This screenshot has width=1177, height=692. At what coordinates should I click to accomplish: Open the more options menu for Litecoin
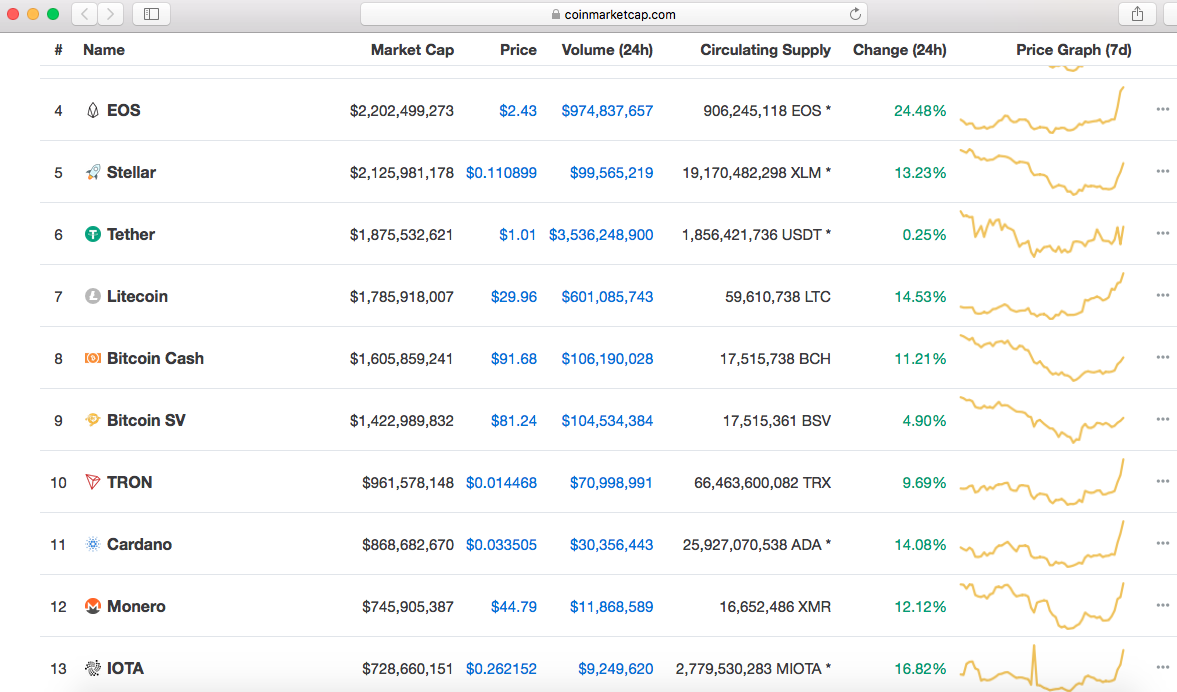click(x=1163, y=296)
